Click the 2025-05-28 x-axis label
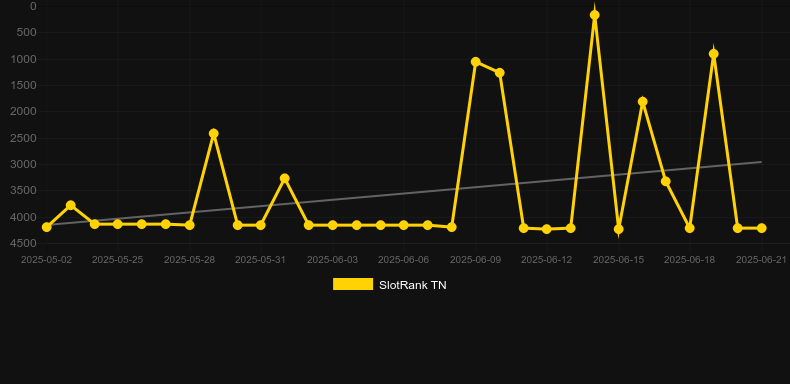 (189, 260)
